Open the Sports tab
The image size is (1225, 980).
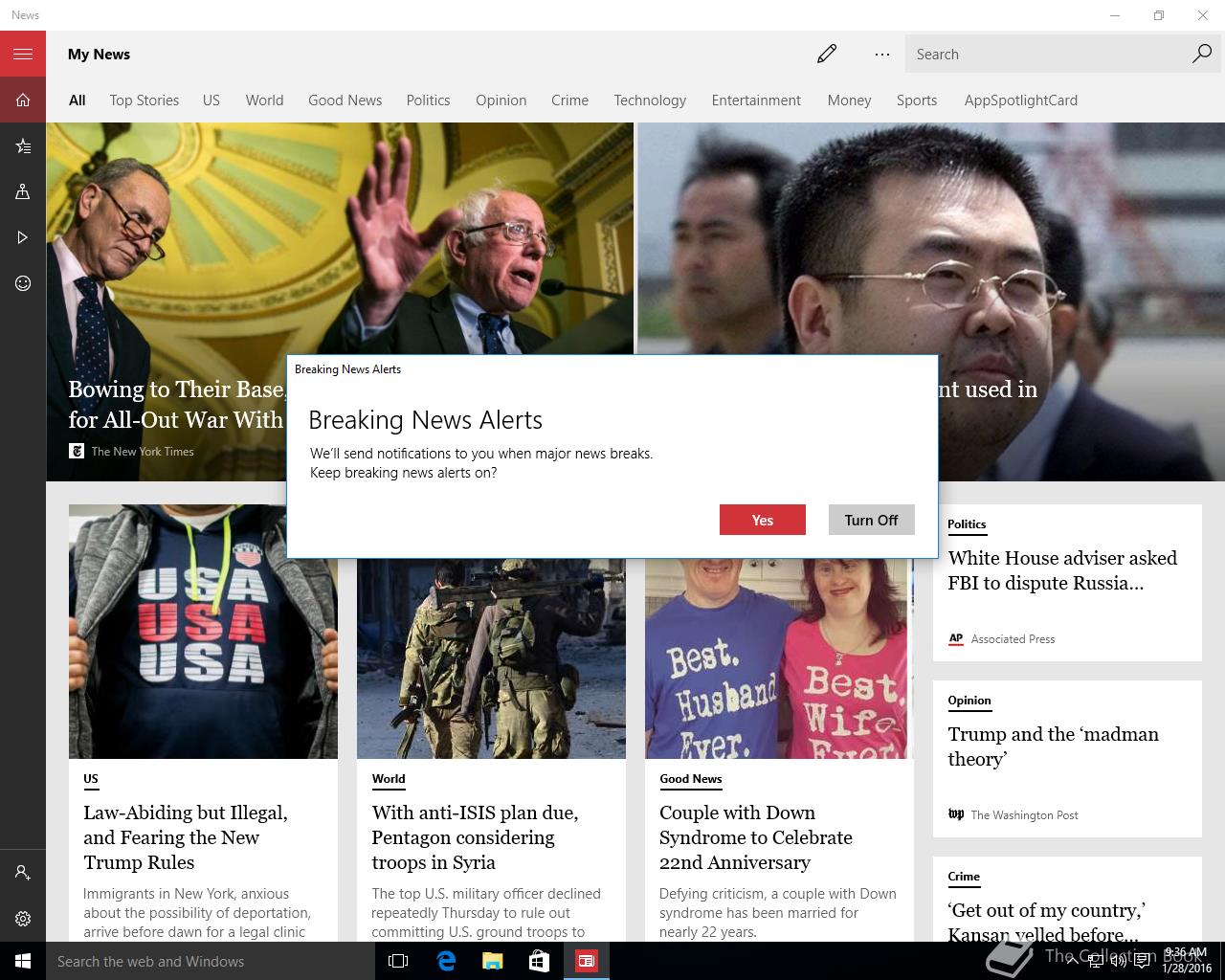pyautogui.click(x=917, y=100)
